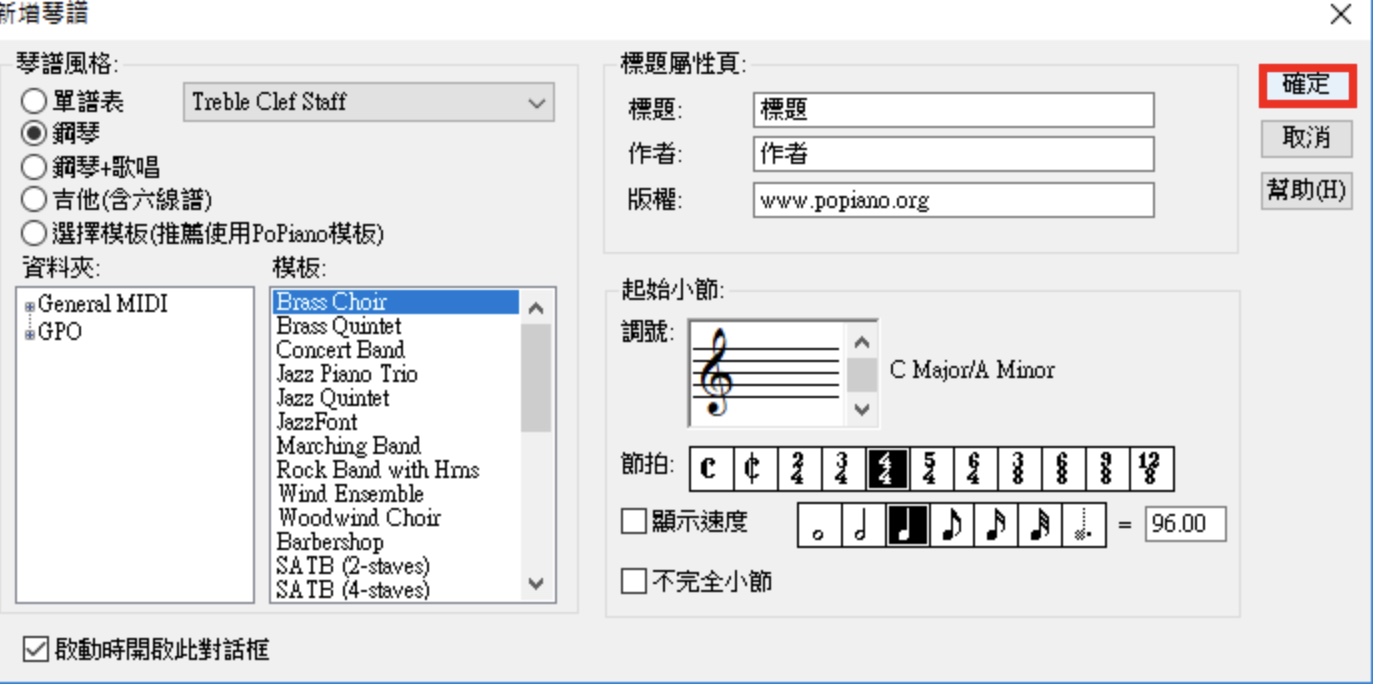Select 鋼琴 radio button
This screenshot has width=1388, height=694.
[35, 133]
